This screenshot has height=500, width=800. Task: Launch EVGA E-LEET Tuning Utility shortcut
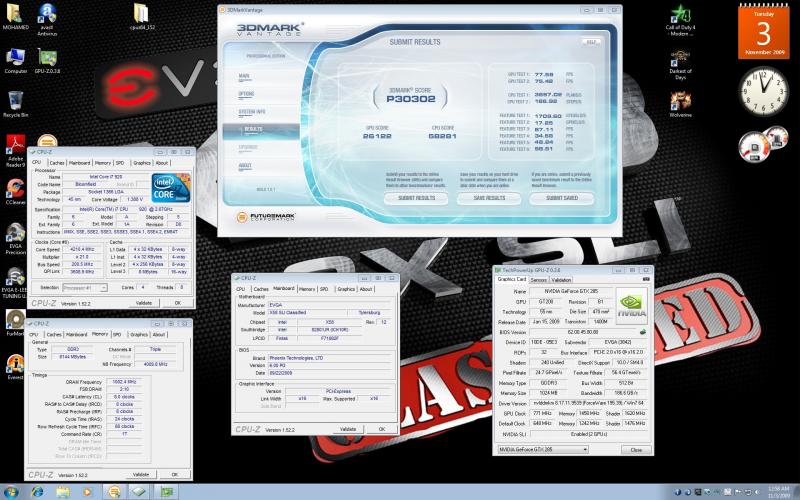click(15, 283)
